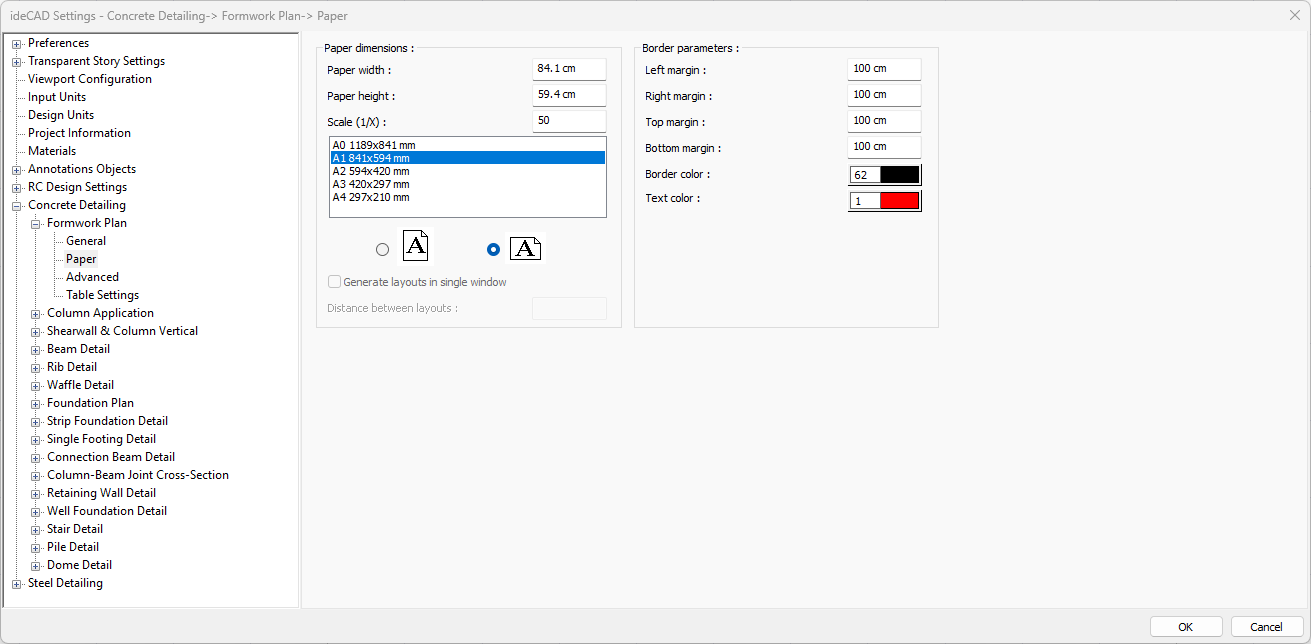This screenshot has width=1311, height=644.
Task: Collapse the Formwork Plan tree node
Action: [x=36, y=224]
